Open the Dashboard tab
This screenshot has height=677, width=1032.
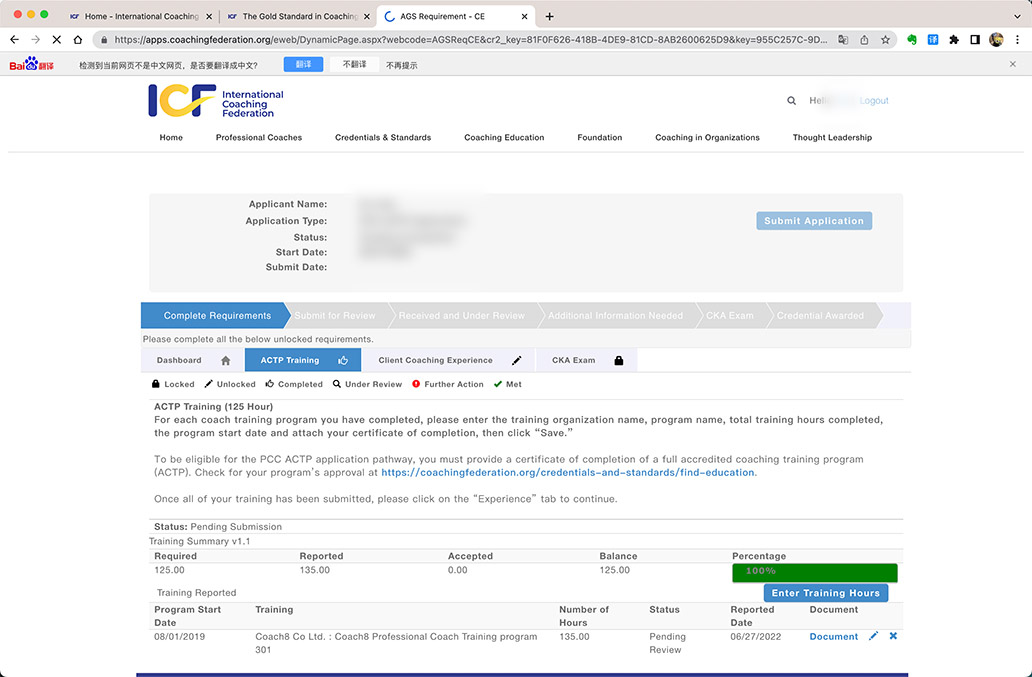point(191,360)
